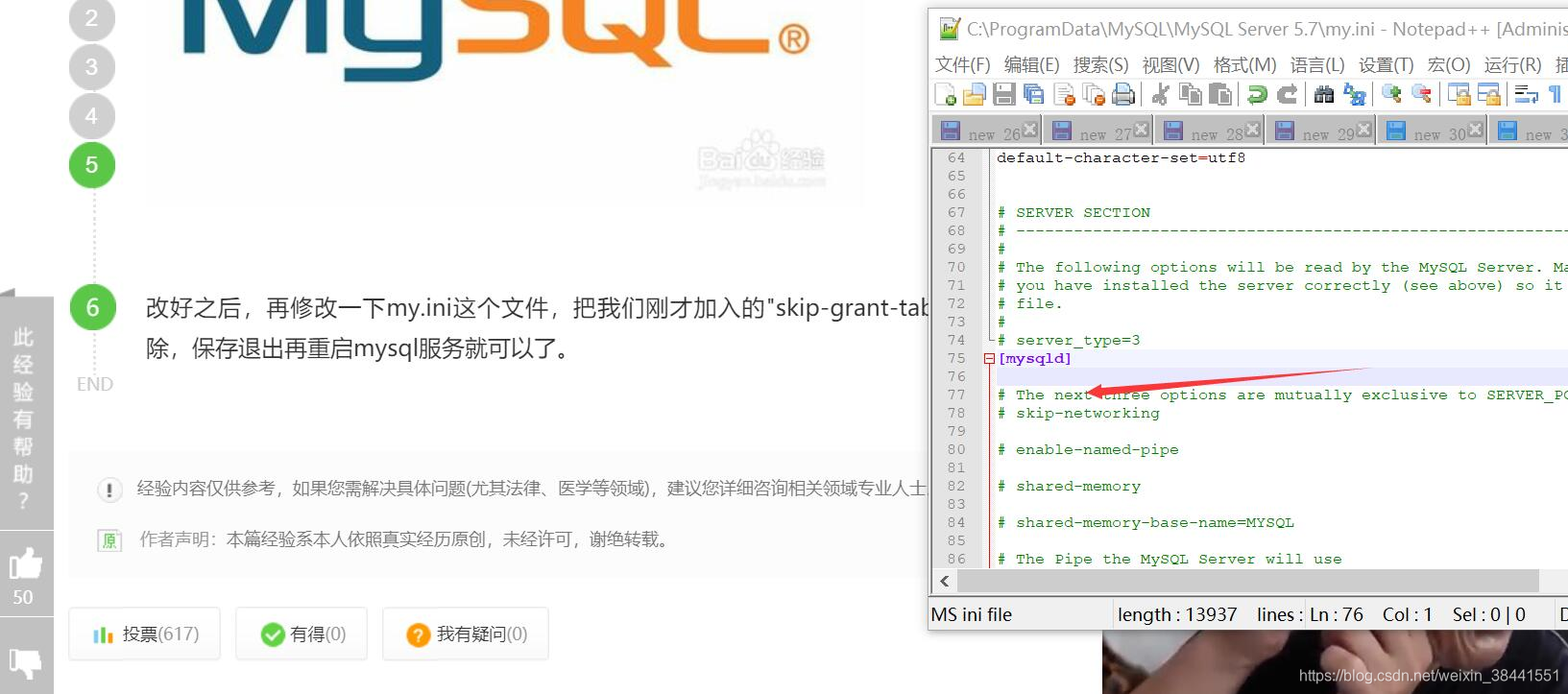The width and height of the screenshot is (1568, 694).
Task: Collapse the [mysqld] fold marker
Action: point(989,359)
